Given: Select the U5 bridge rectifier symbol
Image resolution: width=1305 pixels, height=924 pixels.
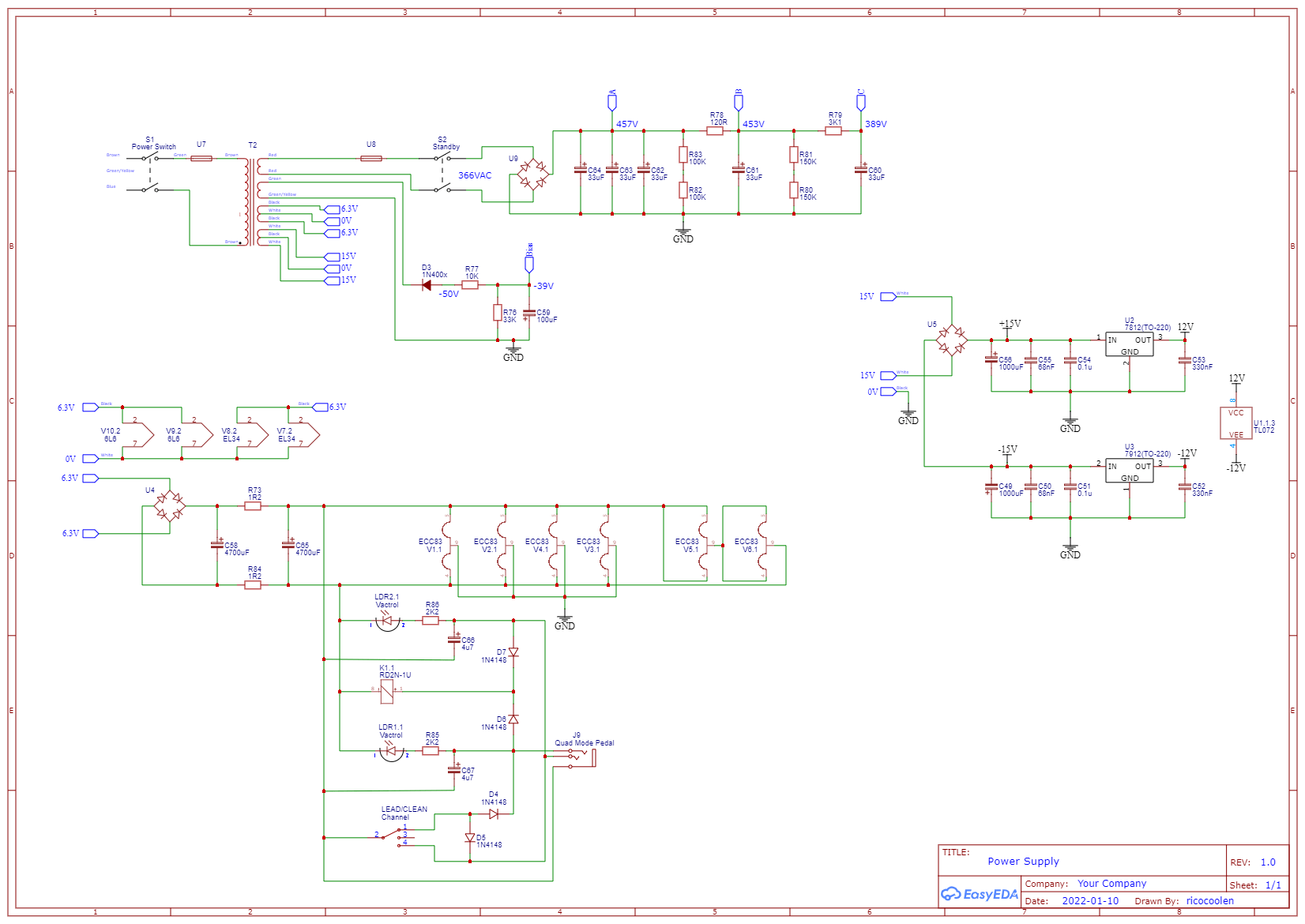Looking at the screenshot, I should point(952,340).
